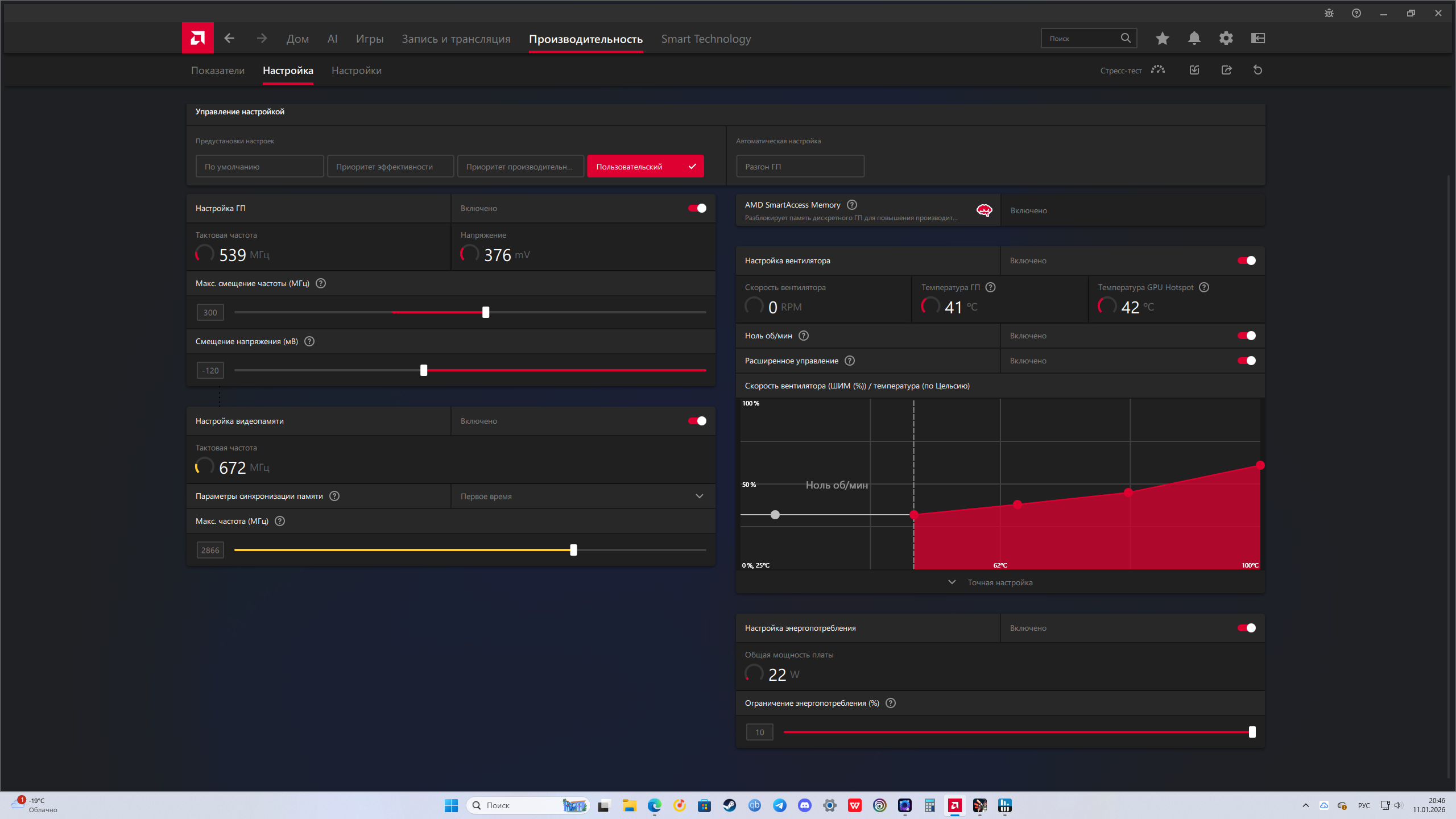Image resolution: width=1456 pixels, height=819 pixels.
Task: Open notifications bell icon
Action: coord(1194,38)
